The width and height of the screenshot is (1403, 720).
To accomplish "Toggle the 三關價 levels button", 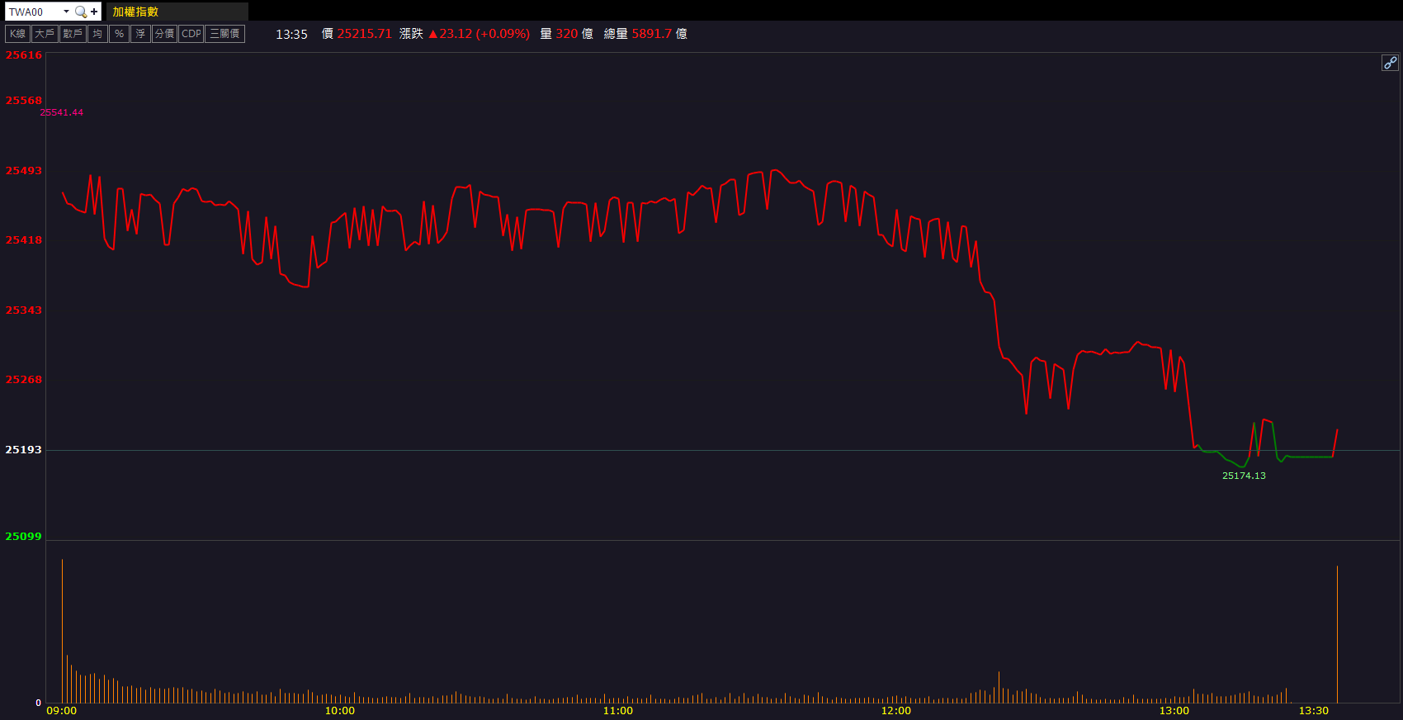I will pos(225,34).
